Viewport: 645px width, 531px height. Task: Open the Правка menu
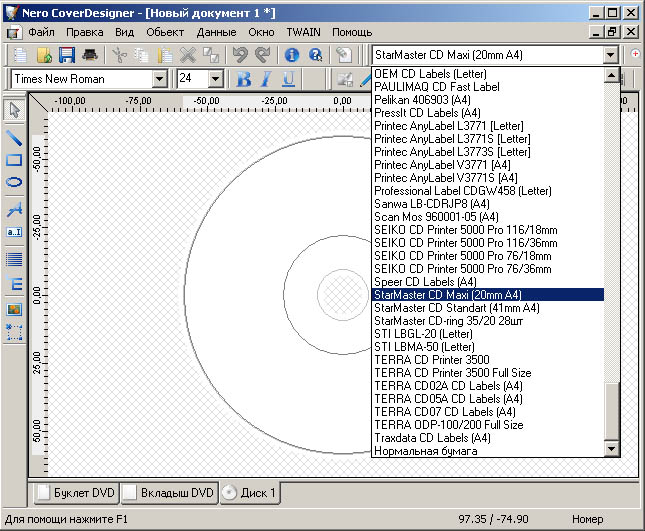(85, 32)
